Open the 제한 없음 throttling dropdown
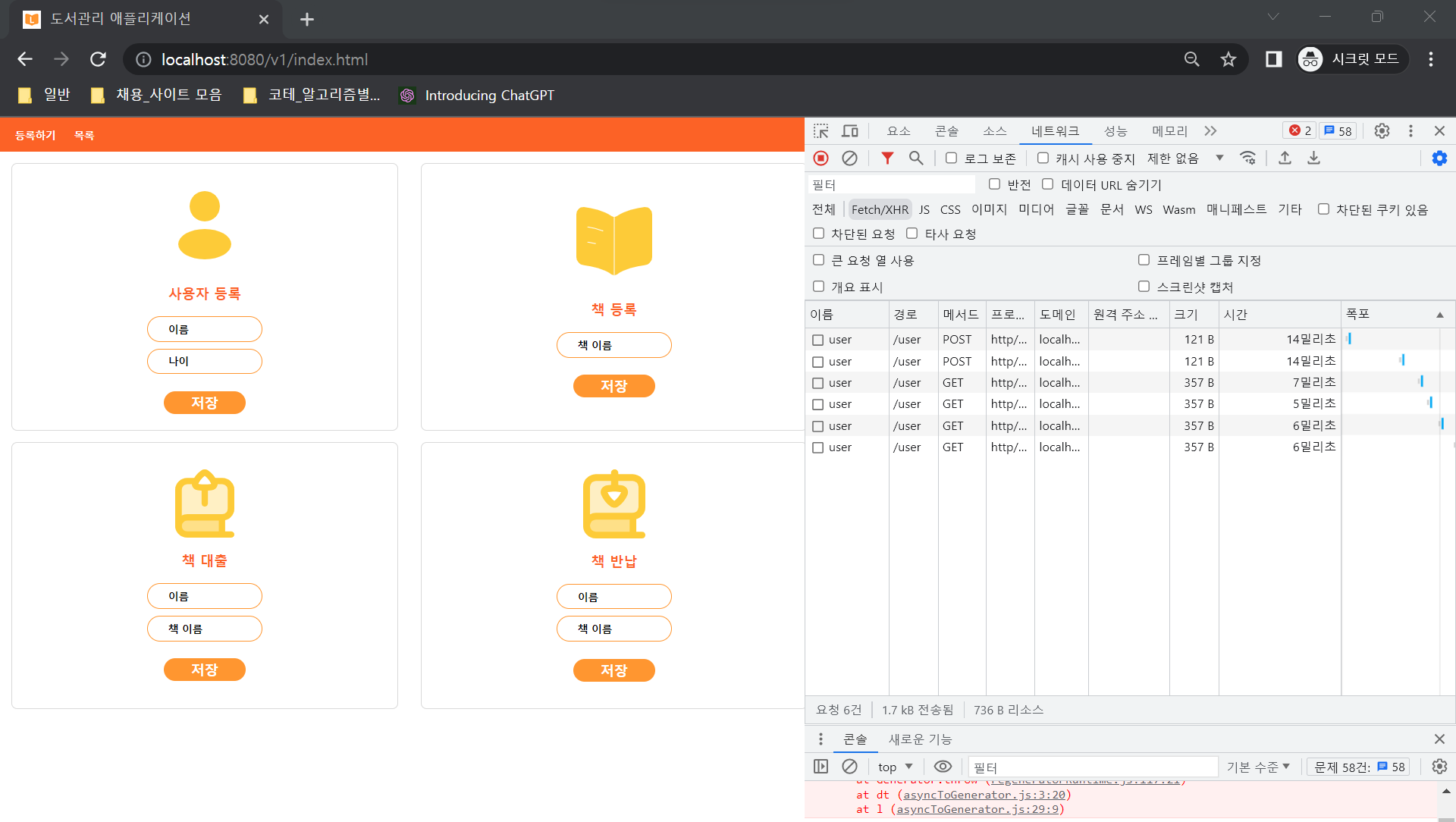 point(1185,158)
